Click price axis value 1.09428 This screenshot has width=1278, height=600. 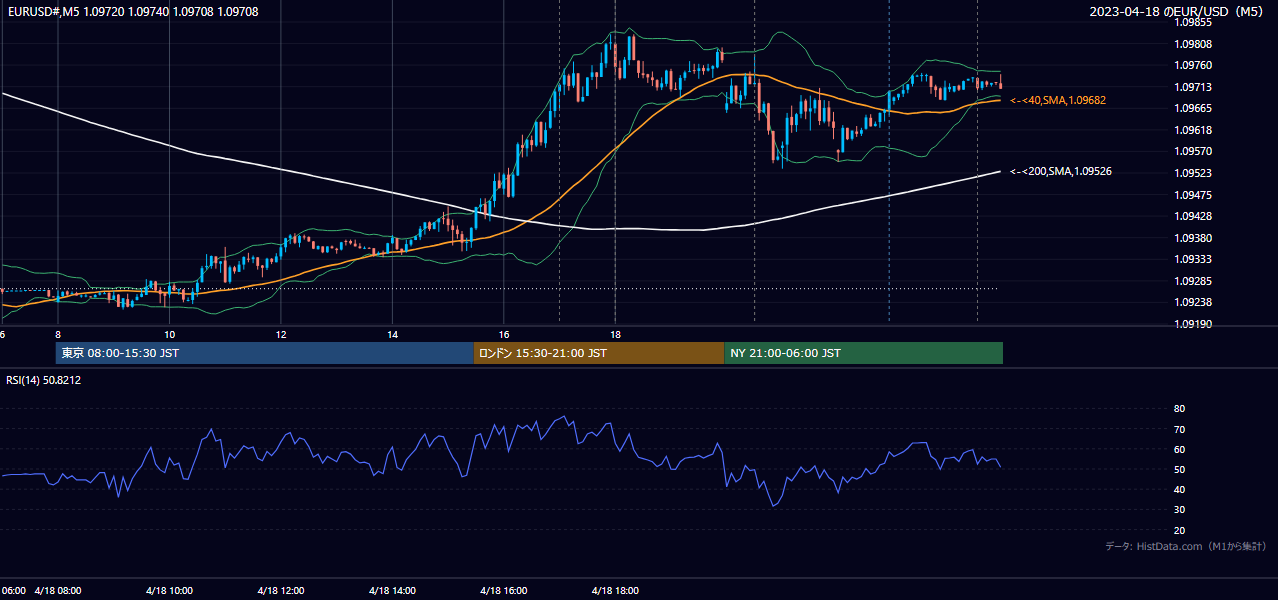pyautogui.click(x=1192, y=216)
